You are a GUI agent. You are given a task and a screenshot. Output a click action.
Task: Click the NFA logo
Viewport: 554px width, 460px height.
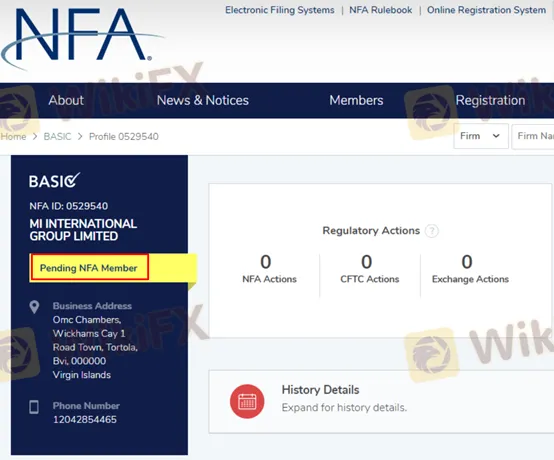(81, 37)
